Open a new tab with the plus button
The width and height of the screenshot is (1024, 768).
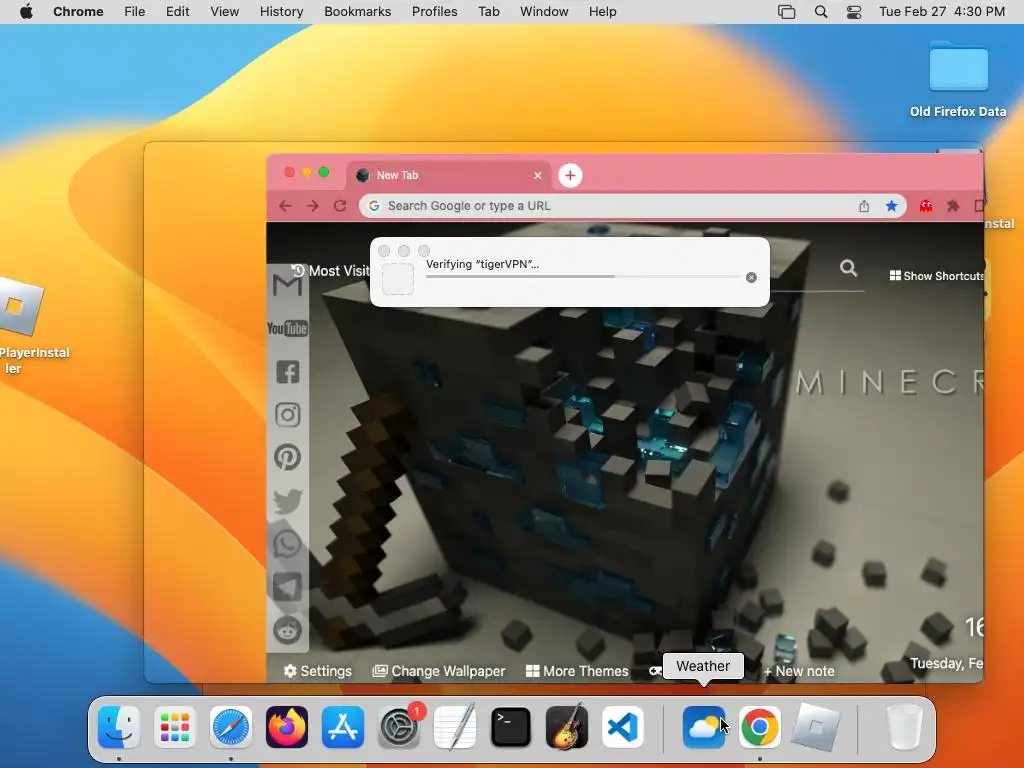(570, 175)
